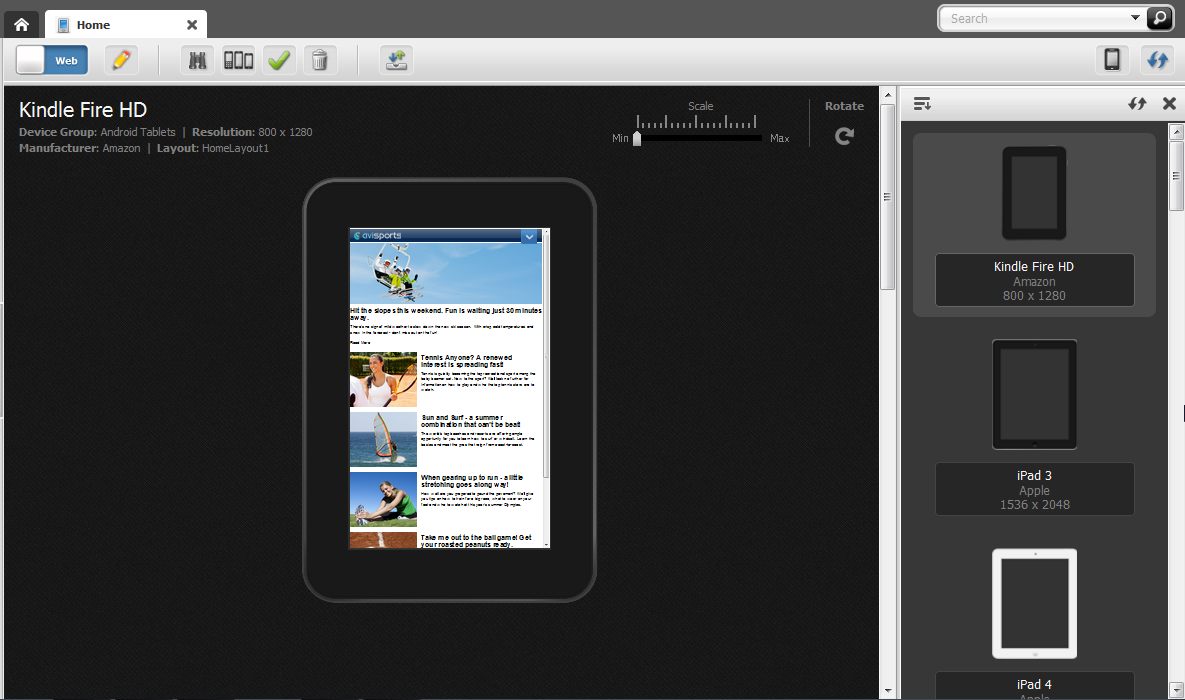
Task: Select the Kindle Fire HD device thumbnail
Action: 1034,194
